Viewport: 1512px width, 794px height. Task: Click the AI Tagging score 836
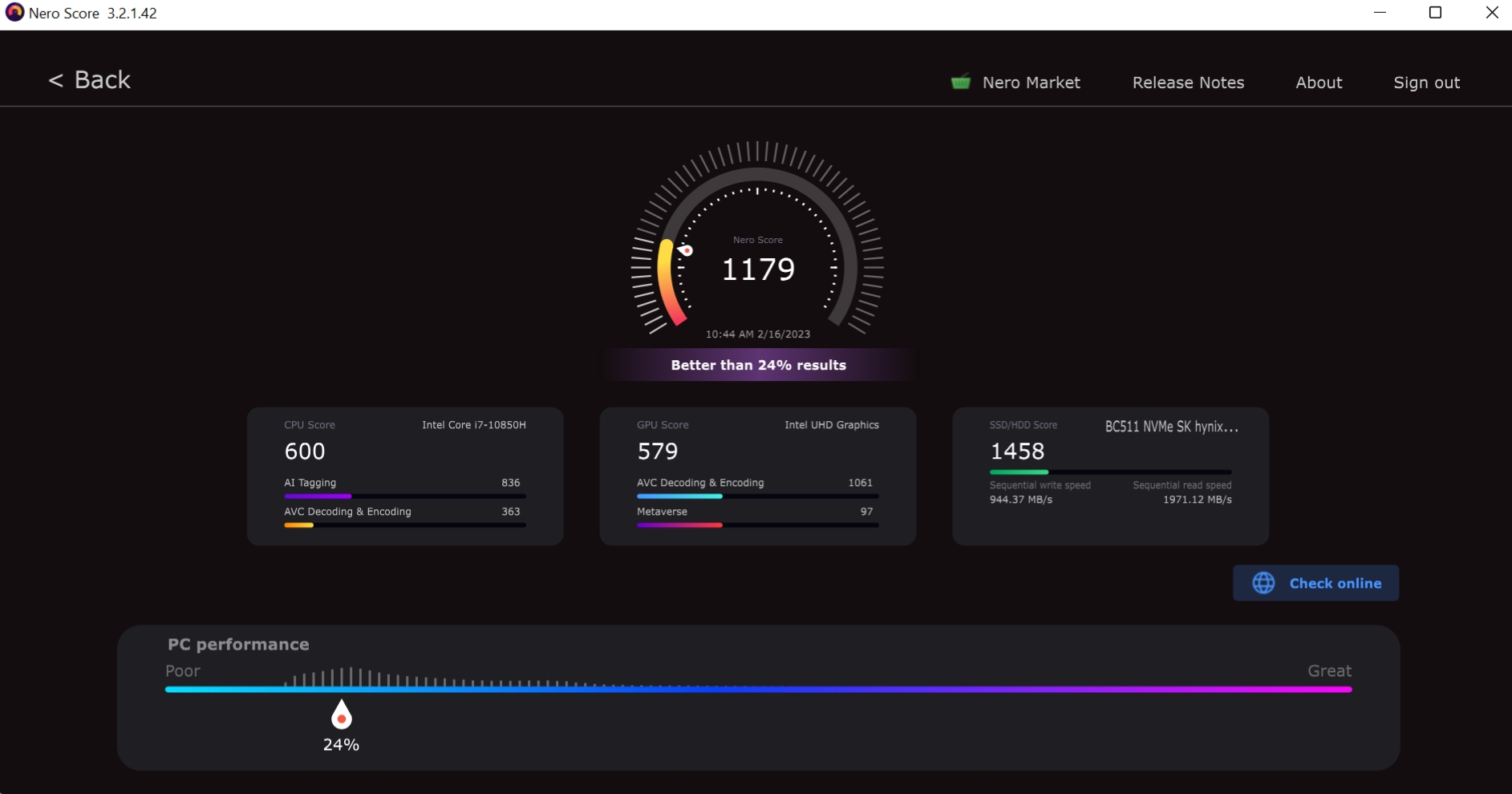[x=511, y=483]
